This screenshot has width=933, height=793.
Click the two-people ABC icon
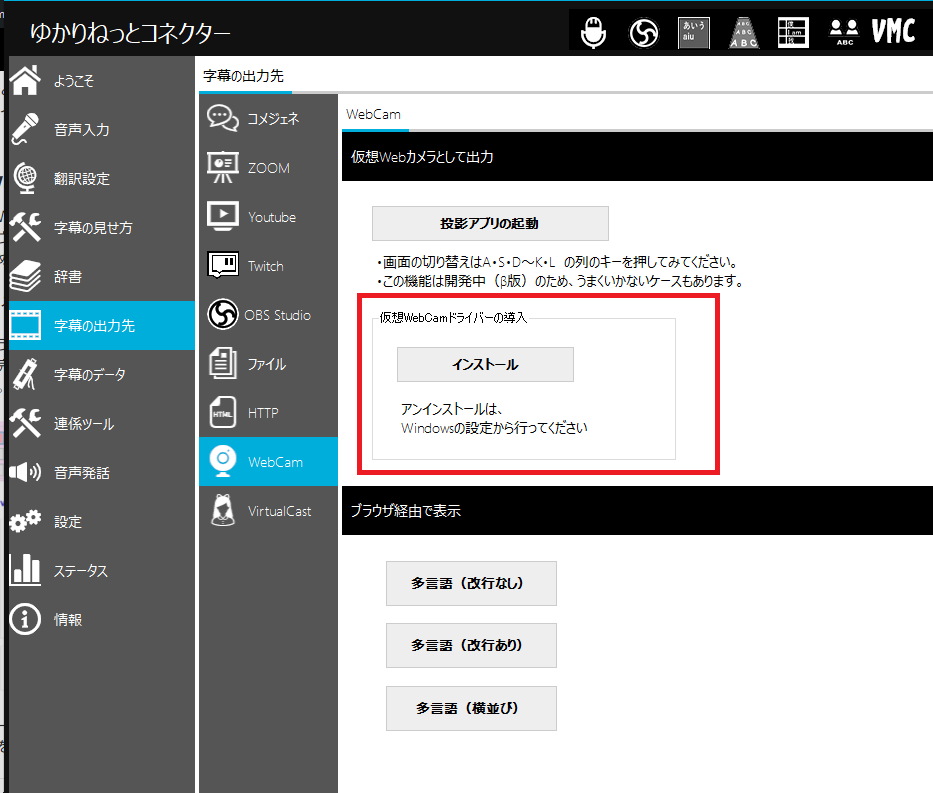click(x=844, y=33)
